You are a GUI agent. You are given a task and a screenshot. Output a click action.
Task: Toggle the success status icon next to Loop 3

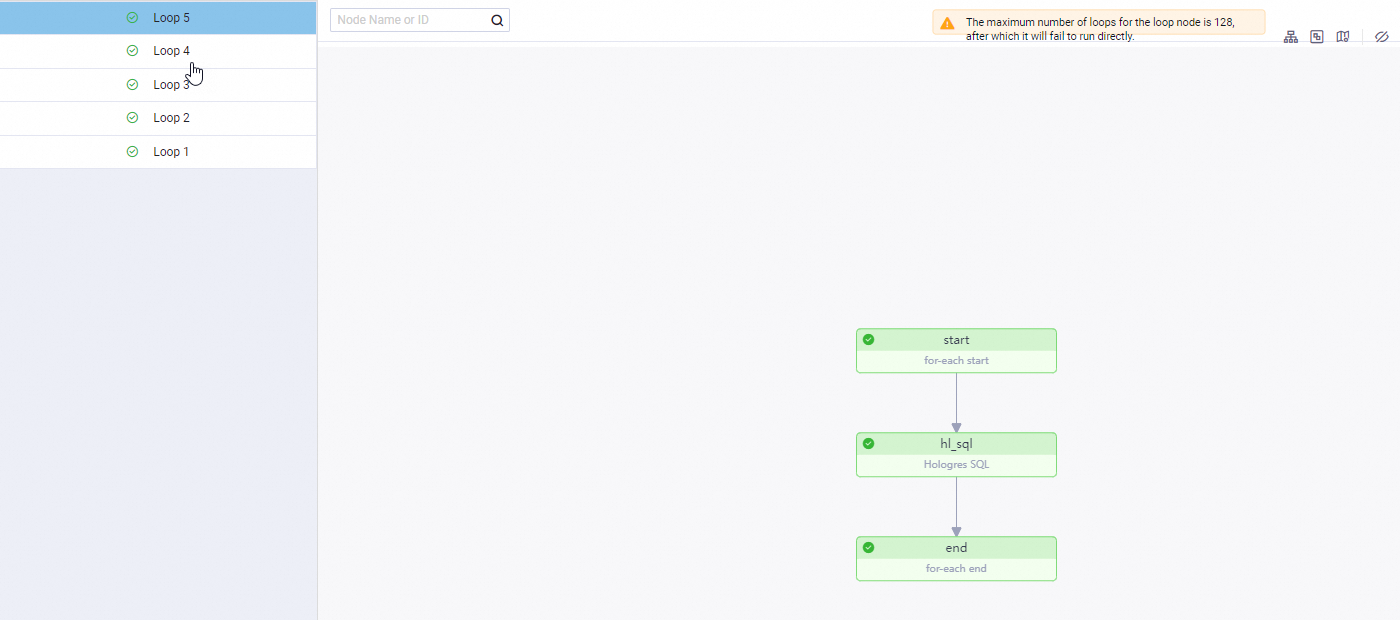[131, 84]
